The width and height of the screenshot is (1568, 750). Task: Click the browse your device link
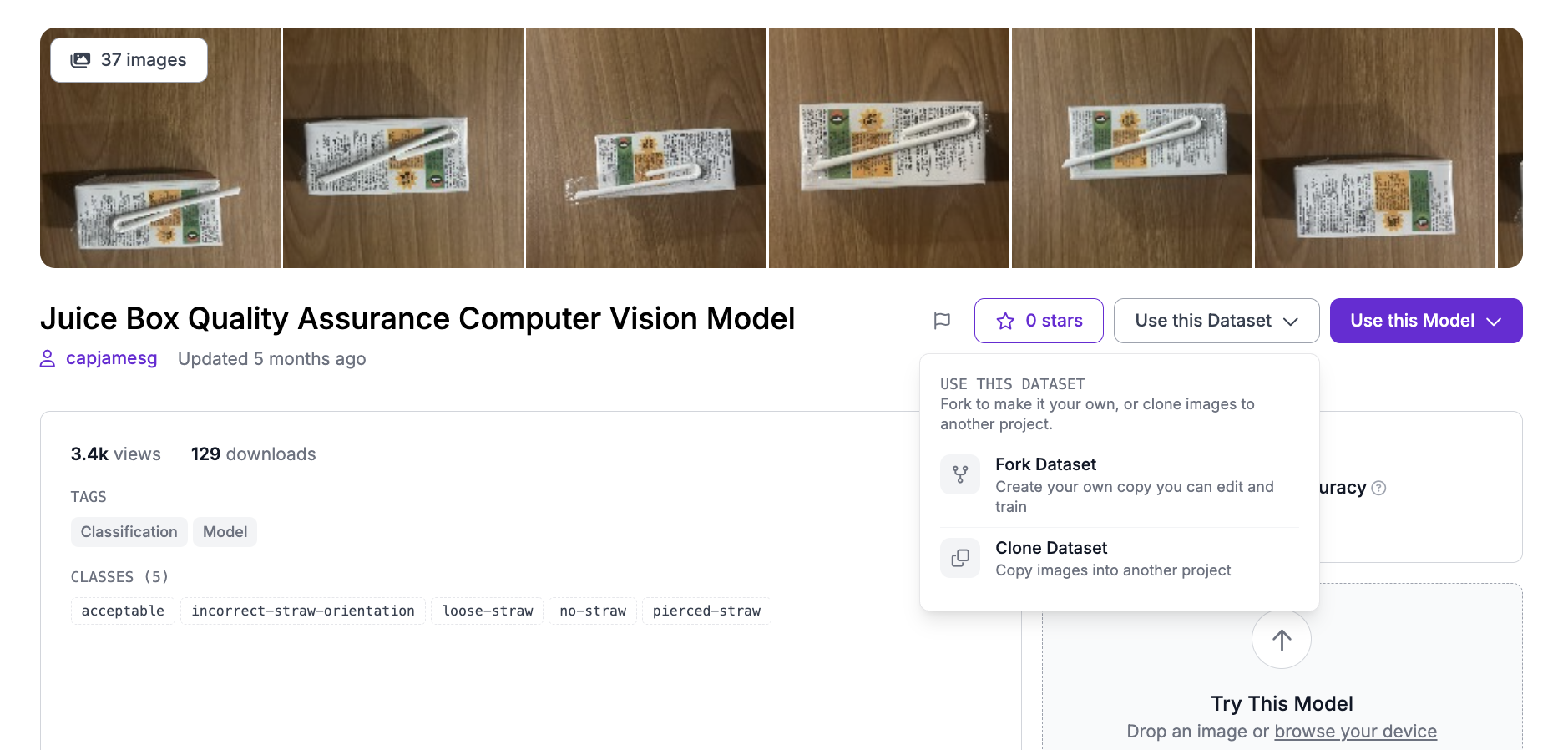(1355, 732)
